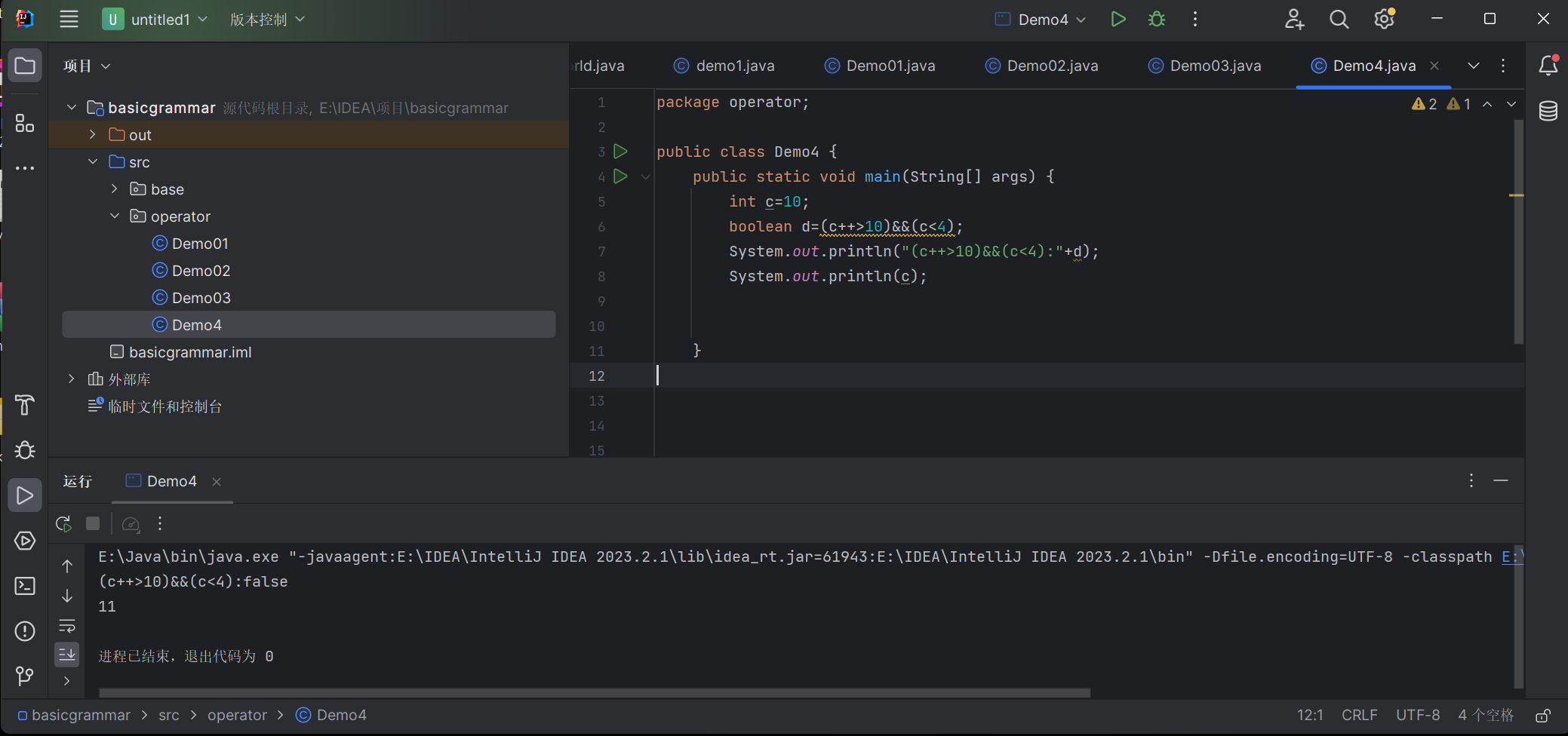Open the Debug tool window in sidebar

(25, 450)
